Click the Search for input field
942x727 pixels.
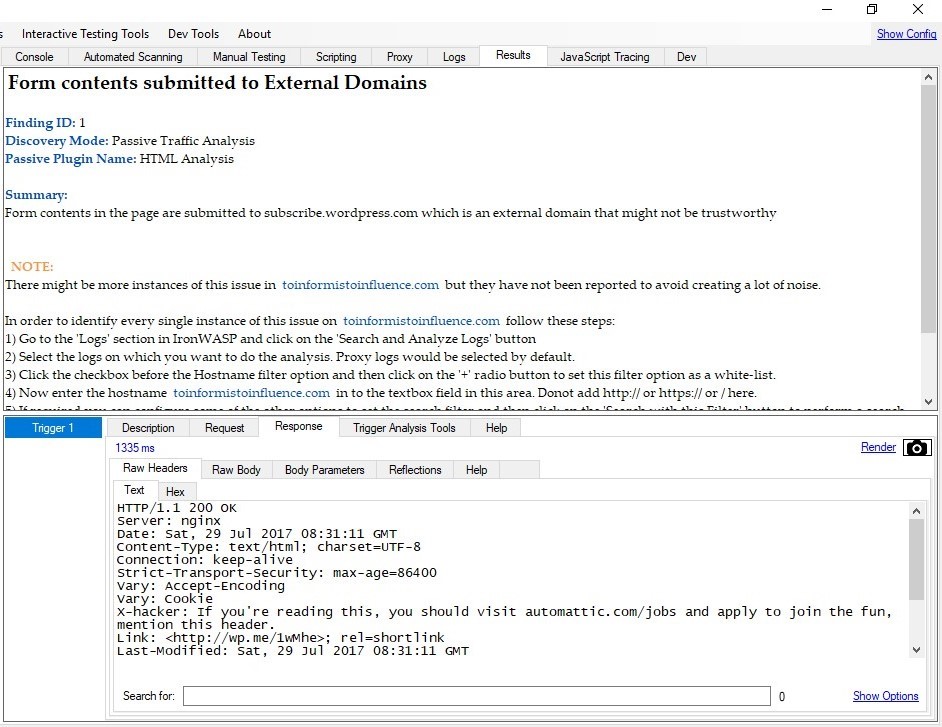476,696
